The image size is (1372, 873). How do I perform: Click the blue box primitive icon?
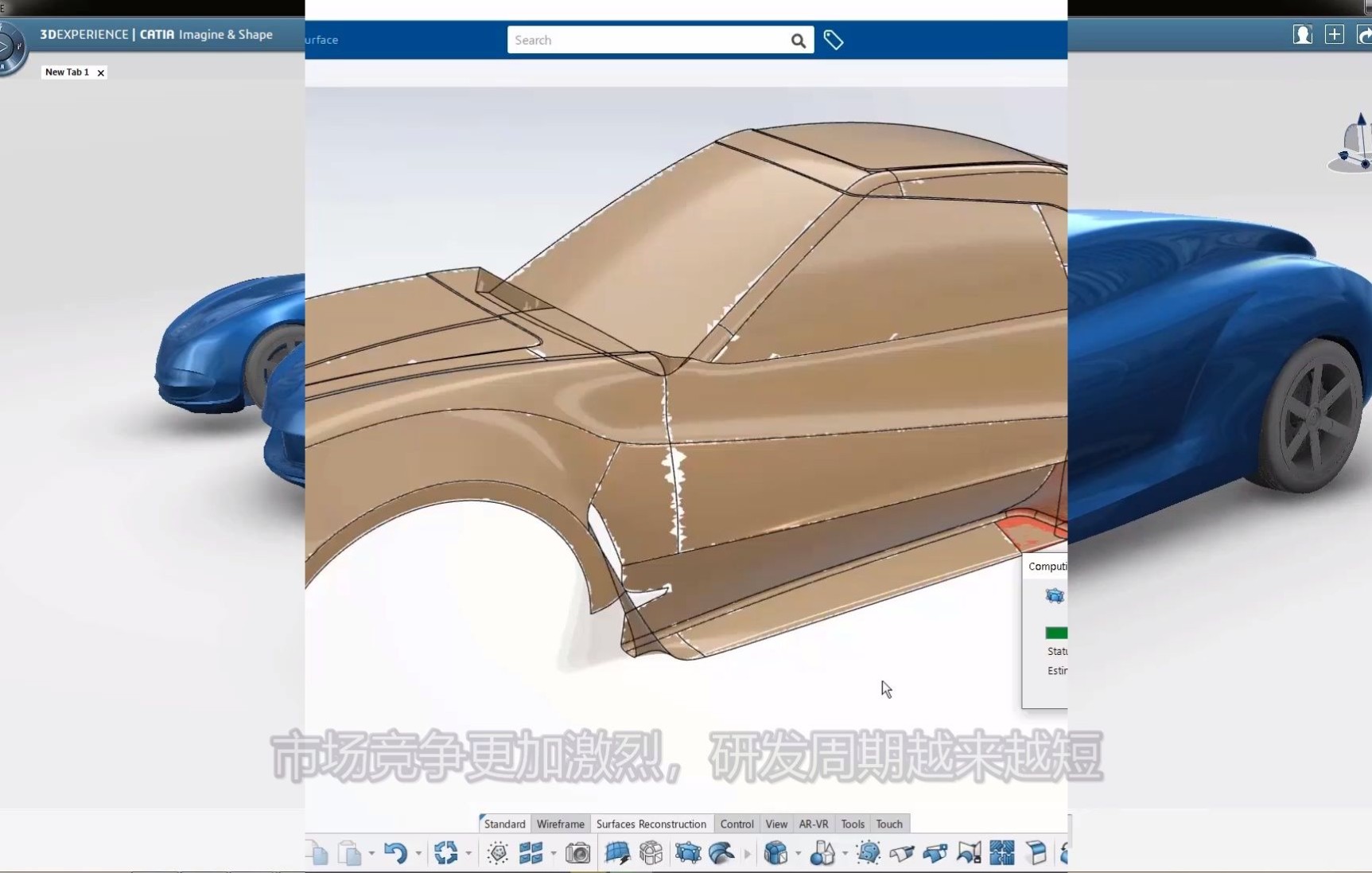click(x=775, y=853)
